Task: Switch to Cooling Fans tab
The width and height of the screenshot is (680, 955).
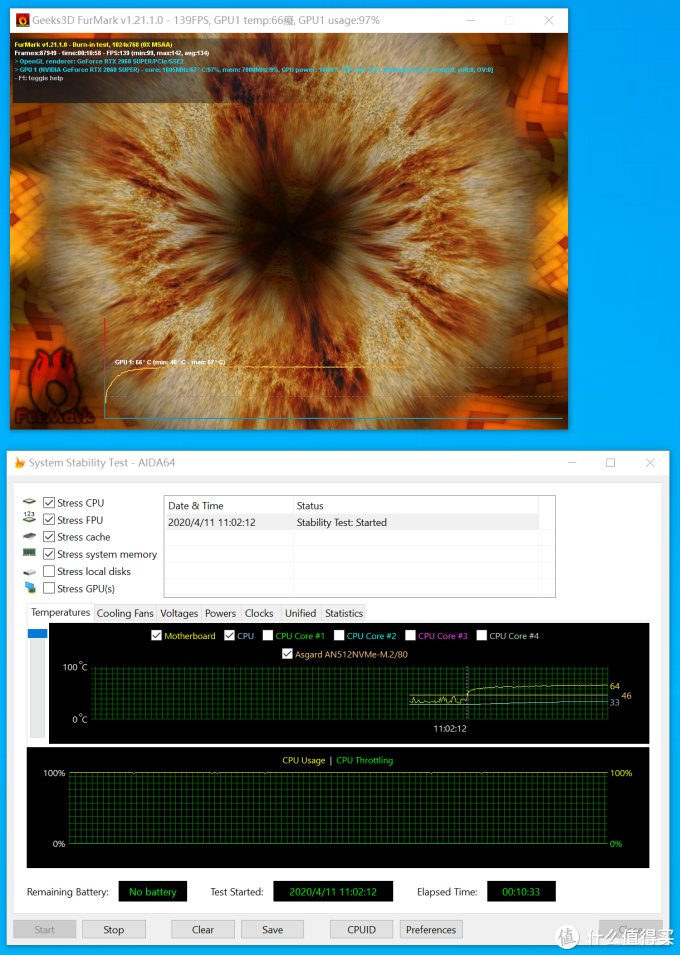Action: (125, 613)
